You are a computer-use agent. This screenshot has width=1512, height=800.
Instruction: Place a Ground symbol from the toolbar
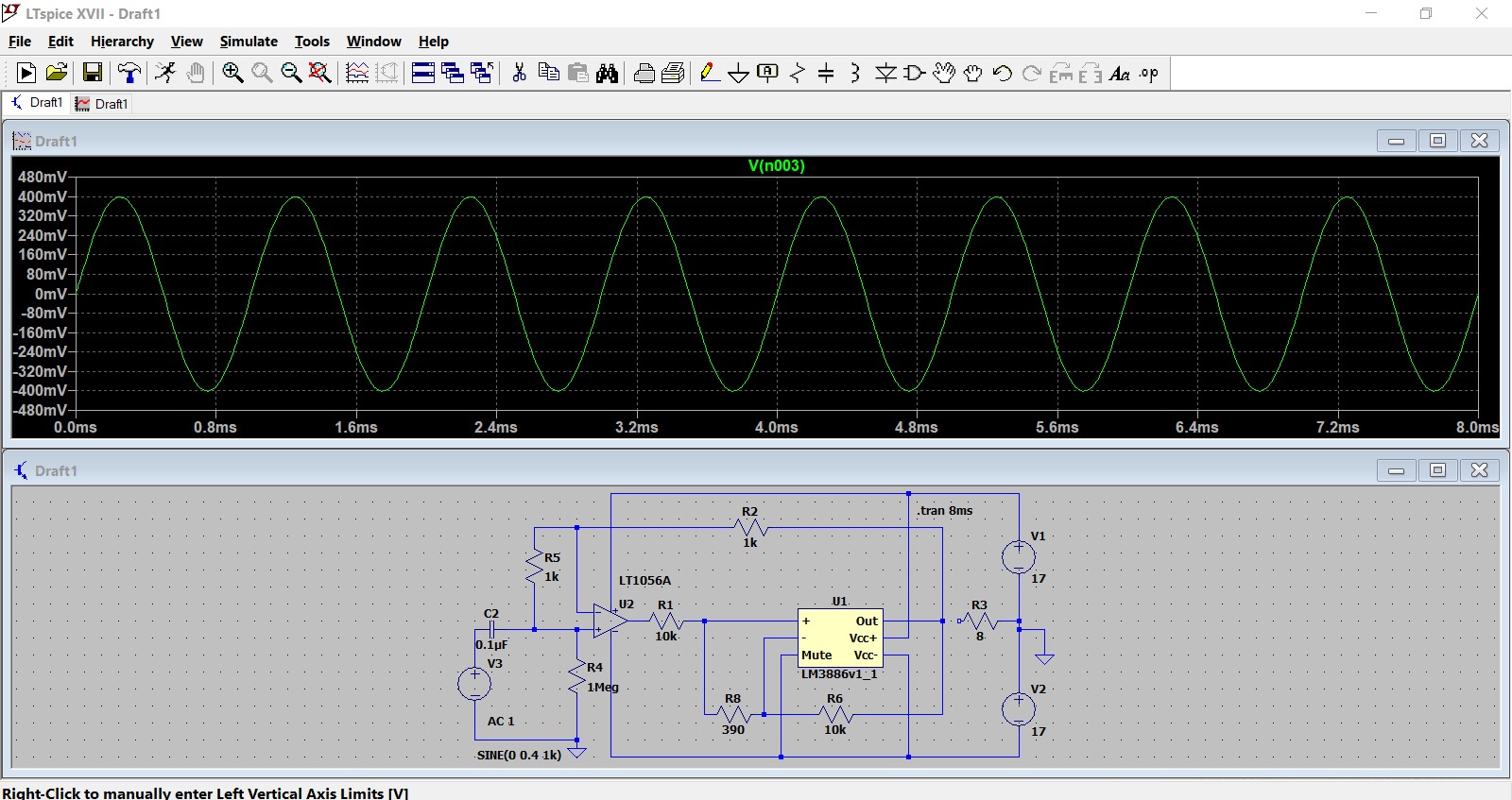tap(739, 73)
